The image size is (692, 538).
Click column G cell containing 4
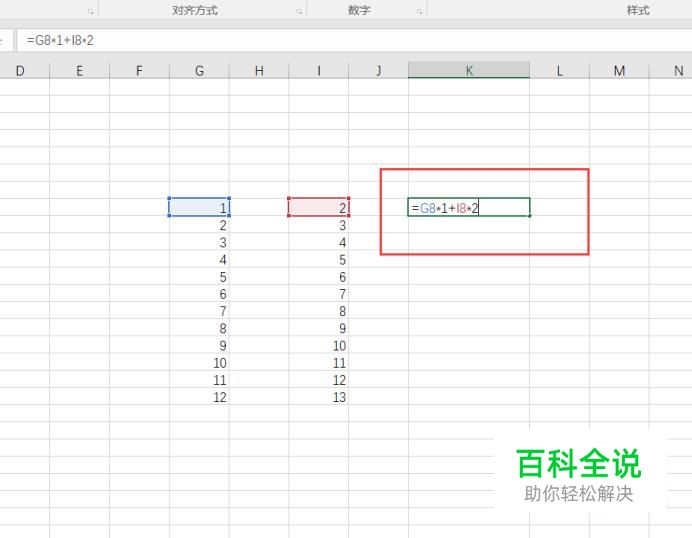199,260
